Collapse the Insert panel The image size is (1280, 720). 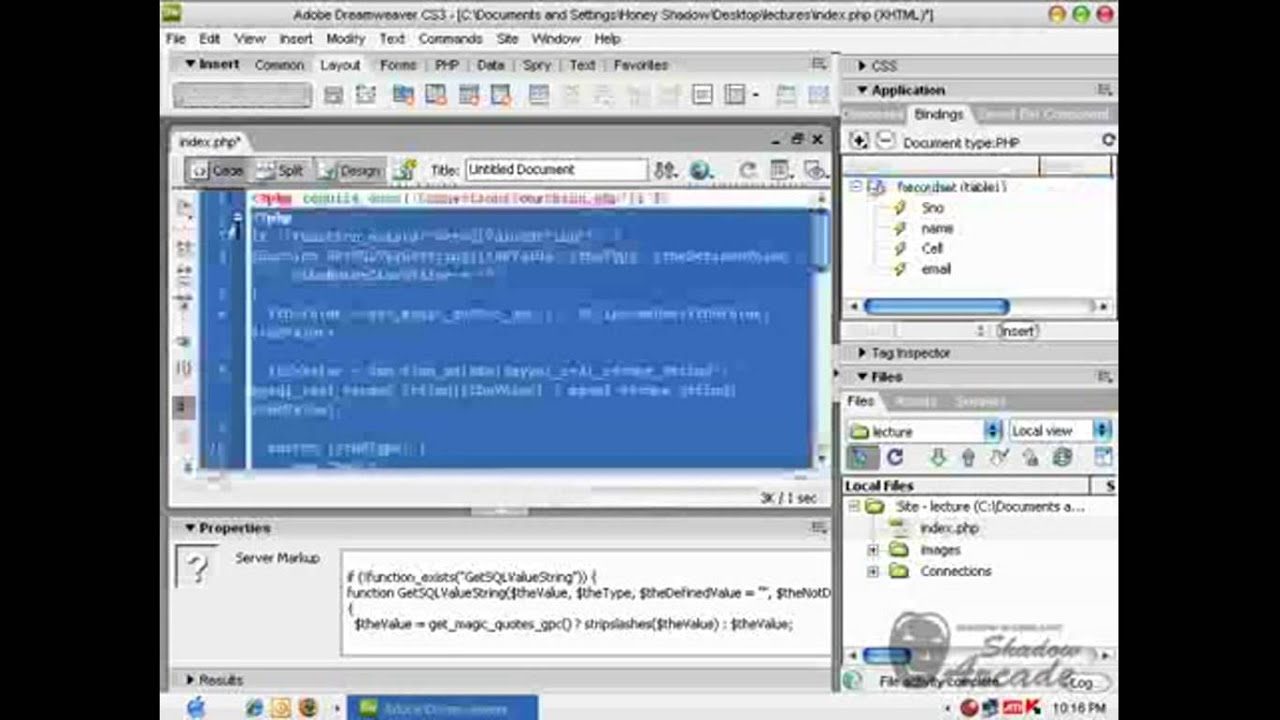tap(189, 64)
